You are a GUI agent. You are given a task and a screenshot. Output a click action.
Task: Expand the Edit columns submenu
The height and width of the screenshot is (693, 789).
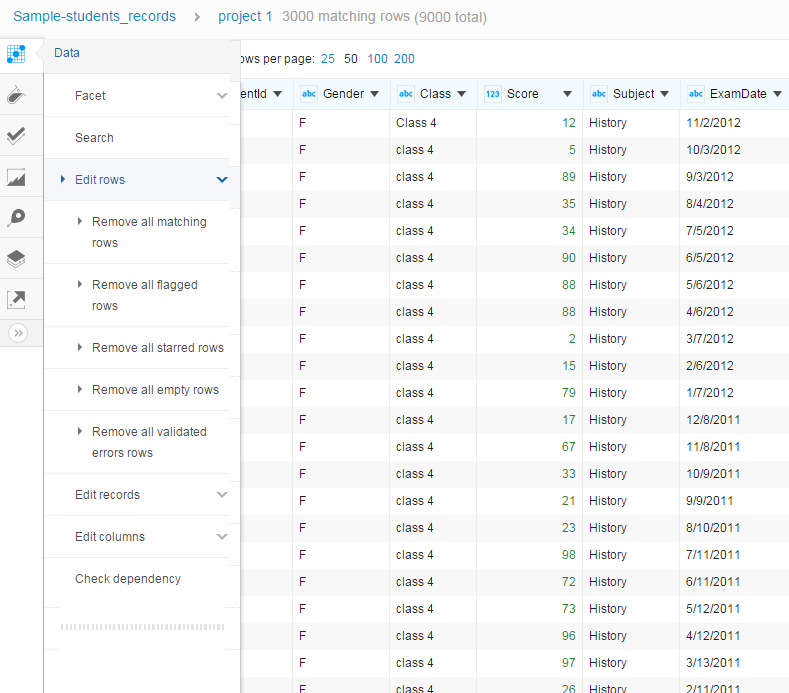pyautogui.click(x=222, y=537)
